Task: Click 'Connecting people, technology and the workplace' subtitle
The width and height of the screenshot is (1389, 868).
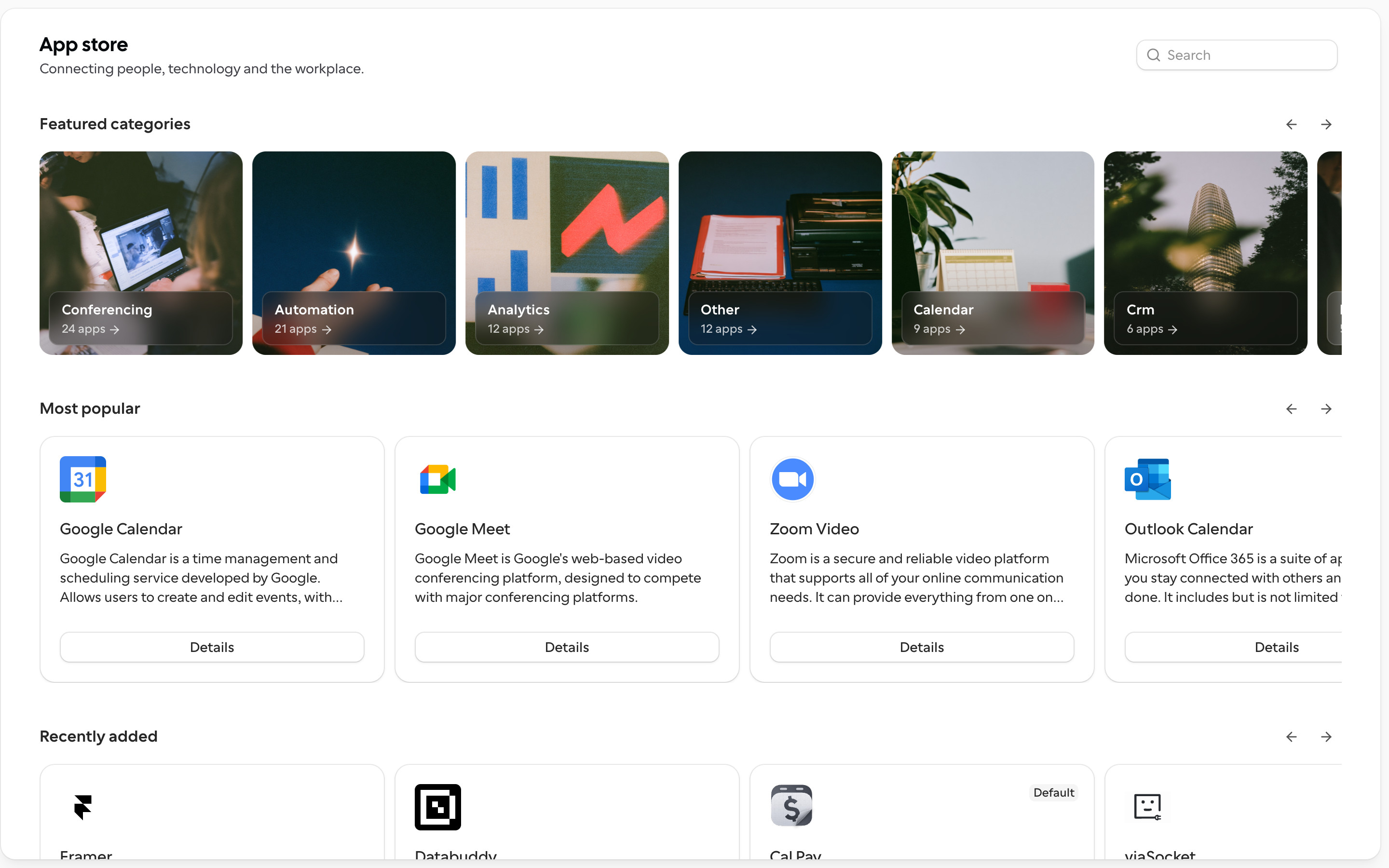Action: [202, 69]
